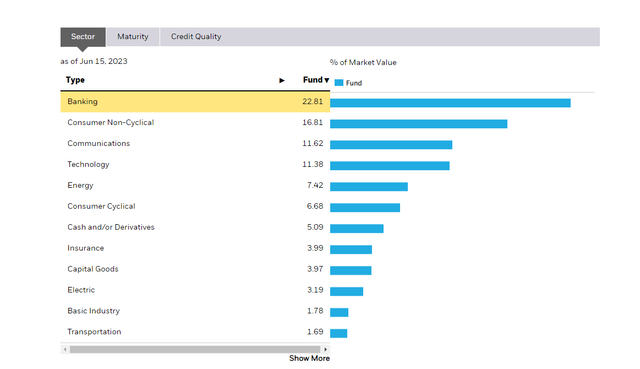Select the Technology row label

[x=88, y=164]
